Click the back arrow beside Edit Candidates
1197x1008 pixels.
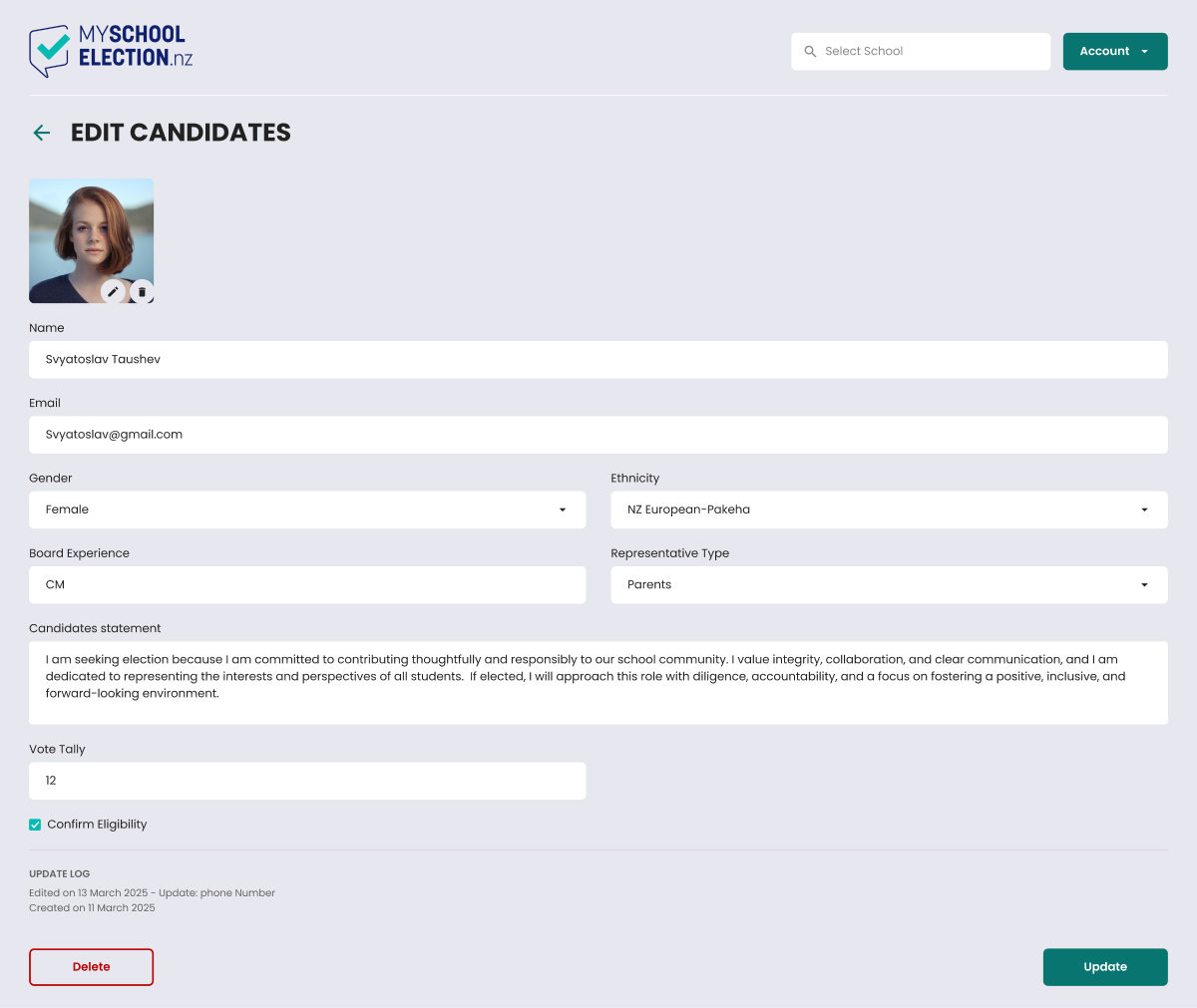pos(41,133)
